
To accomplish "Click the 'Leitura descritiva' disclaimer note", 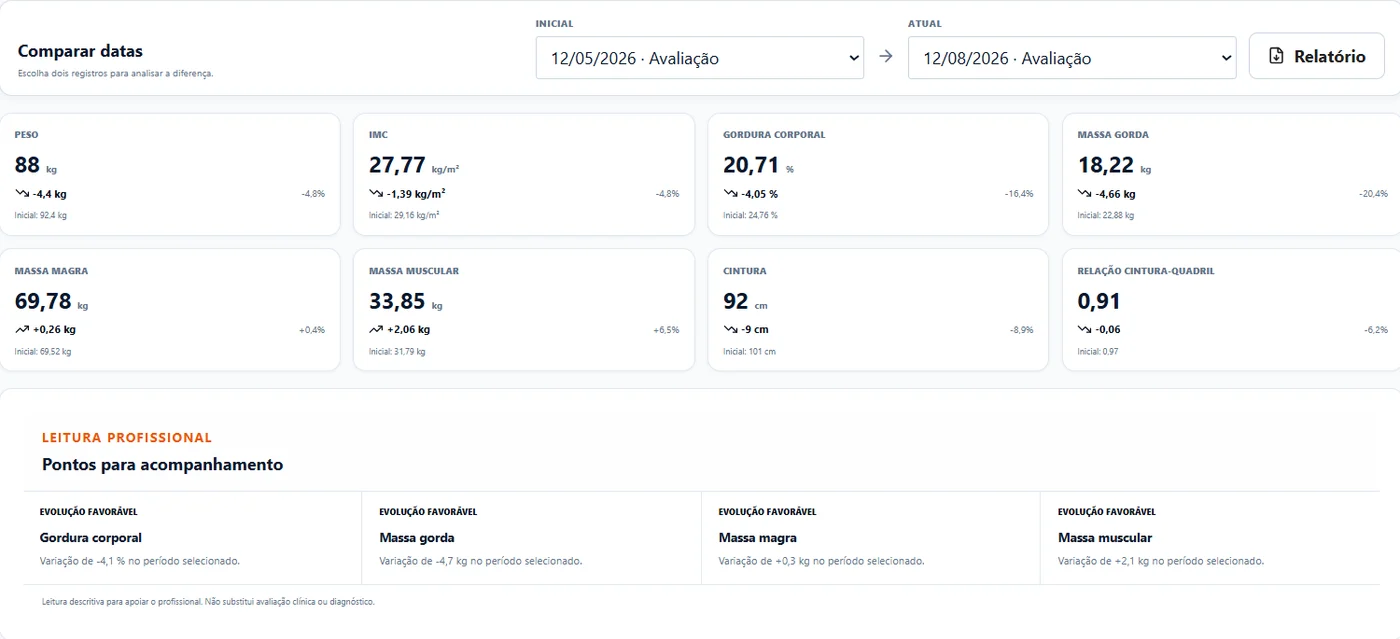I will pos(208,602).
